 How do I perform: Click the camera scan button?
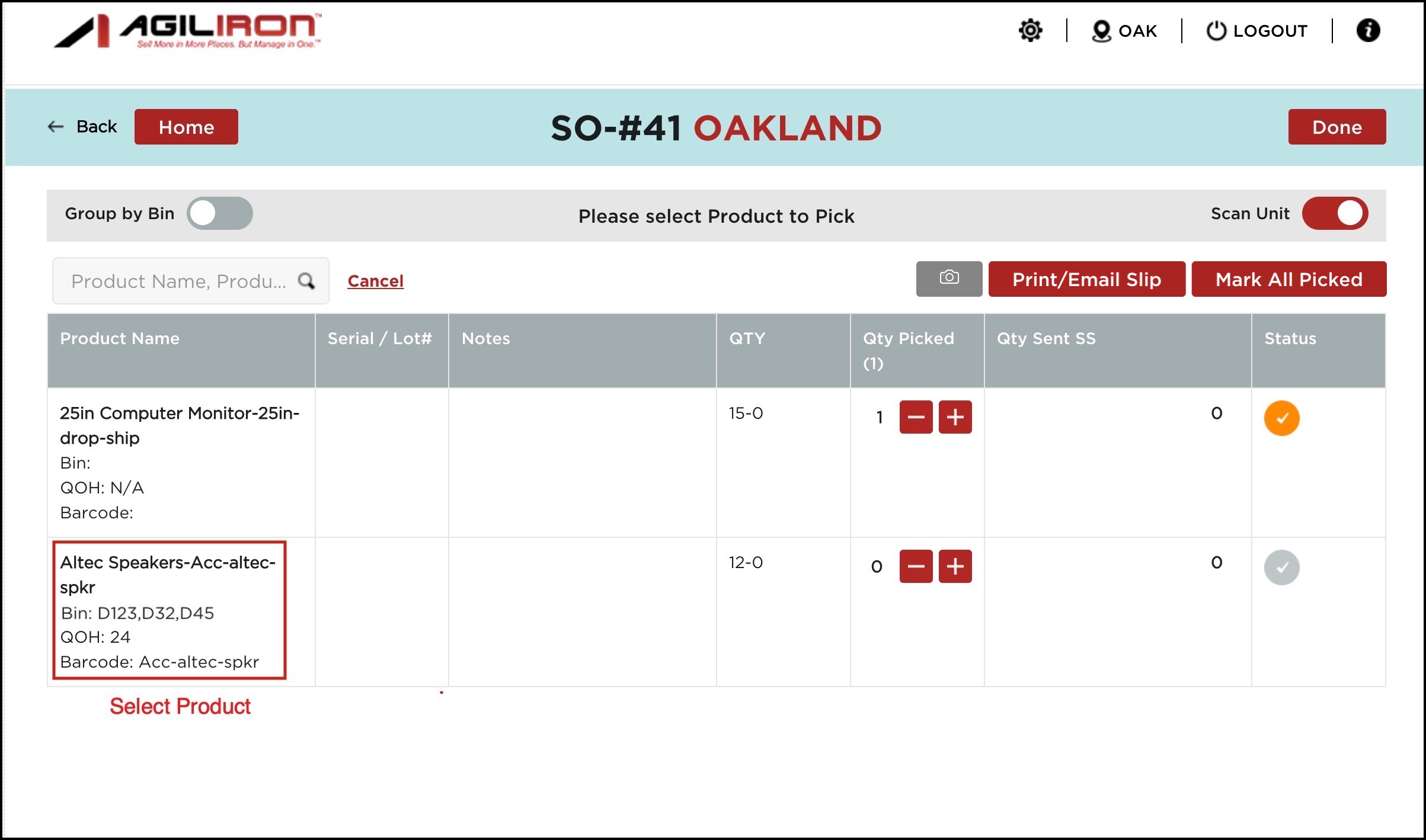click(949, 278)
